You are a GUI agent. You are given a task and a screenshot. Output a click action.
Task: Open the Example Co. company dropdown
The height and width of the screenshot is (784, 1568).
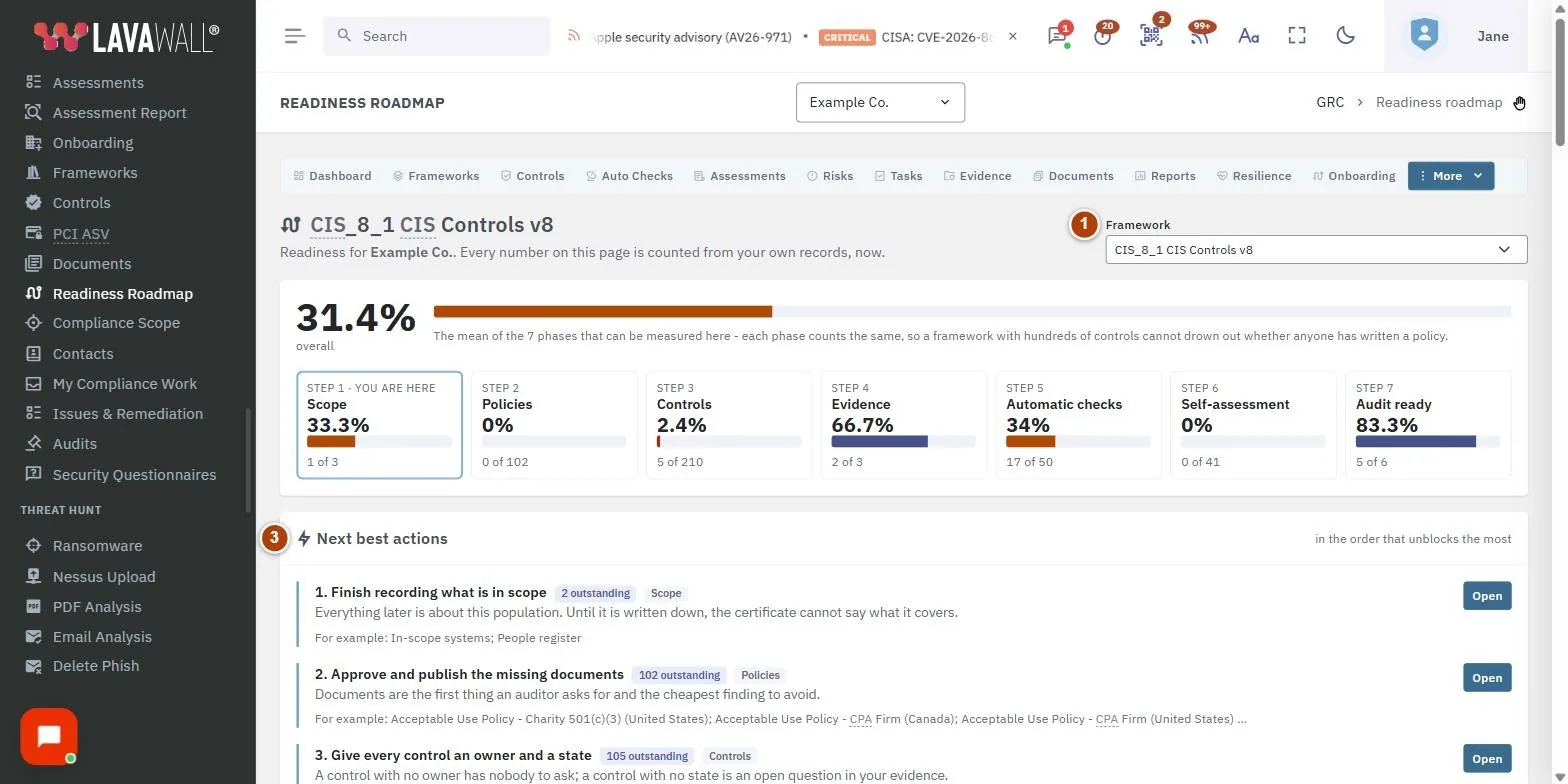click(880, 102)
